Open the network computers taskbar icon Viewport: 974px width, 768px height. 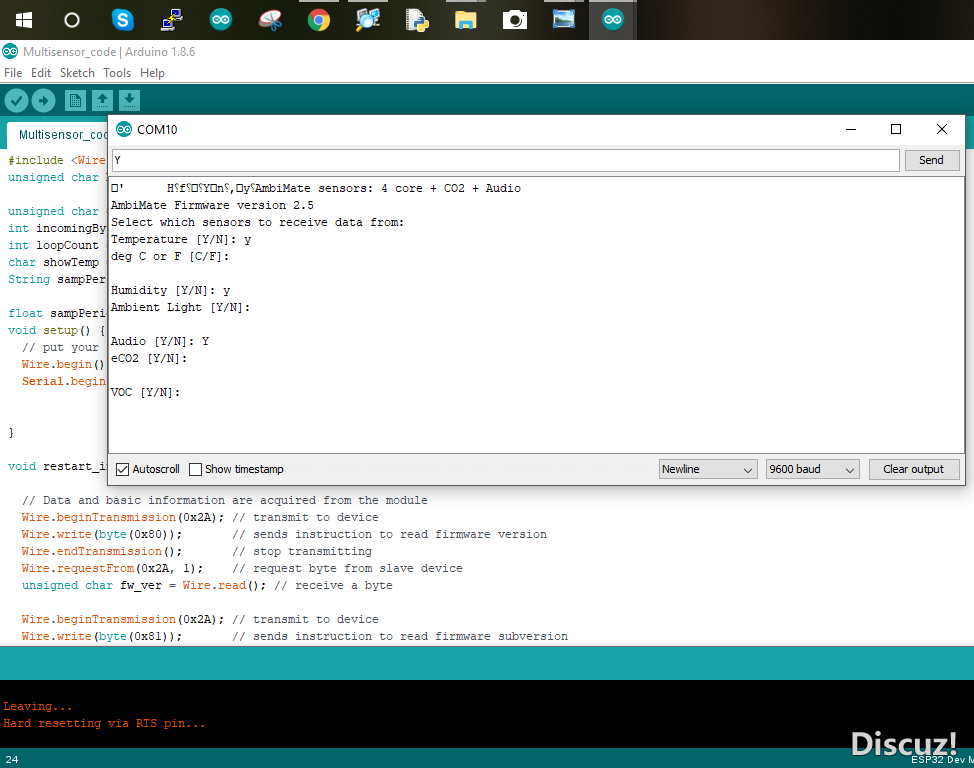click(x=171, y=20)
